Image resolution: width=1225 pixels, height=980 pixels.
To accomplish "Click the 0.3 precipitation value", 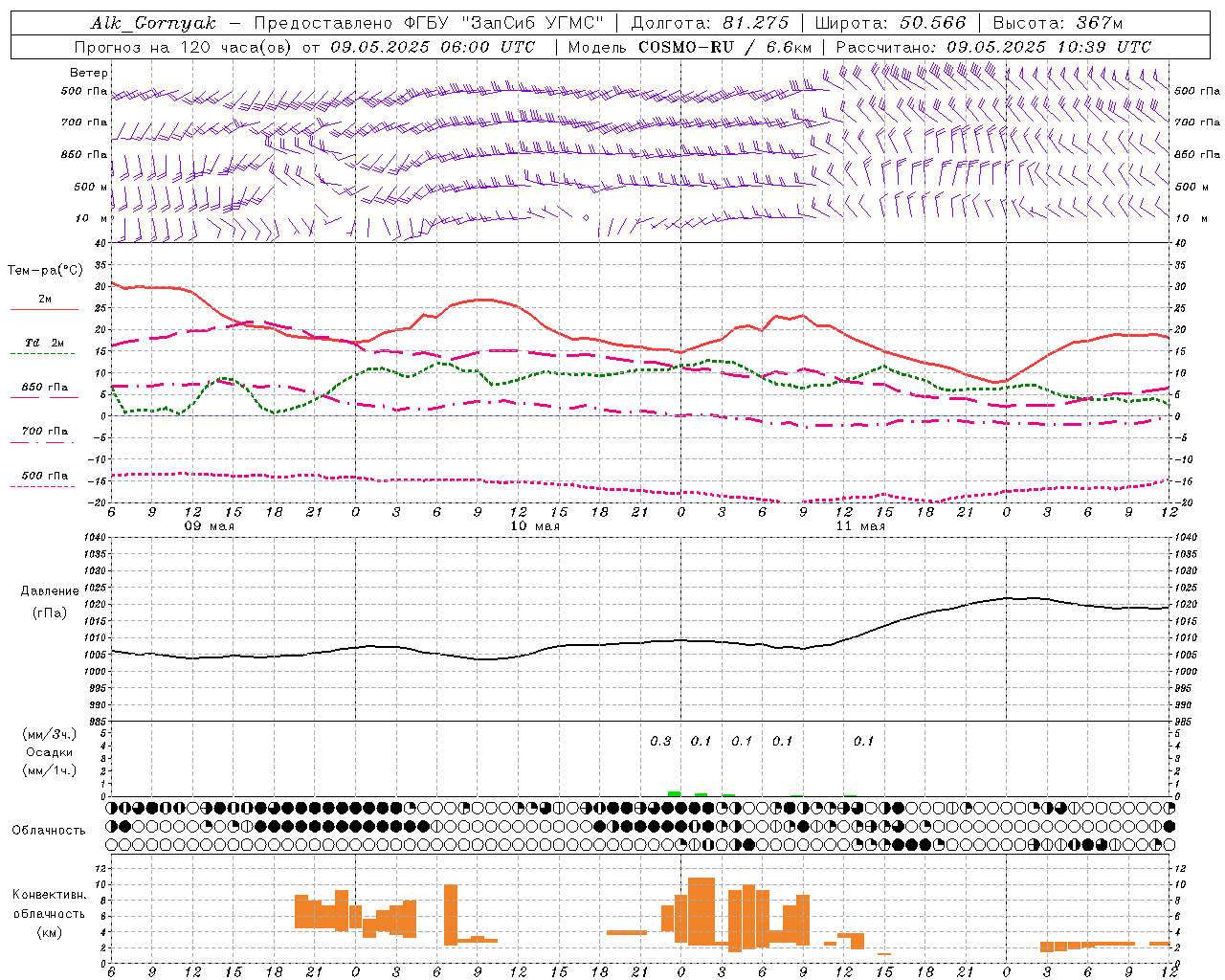I will tap(660, 741).
